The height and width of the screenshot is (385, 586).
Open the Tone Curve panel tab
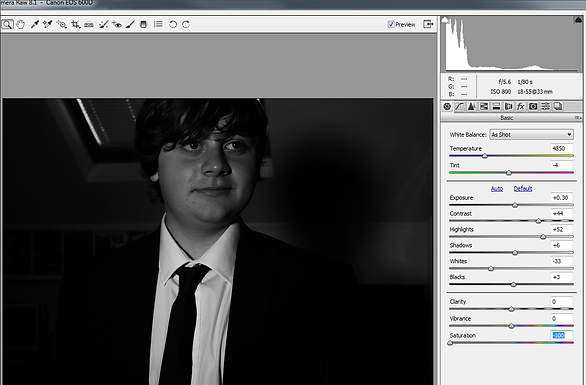click(x=459, y=107)
